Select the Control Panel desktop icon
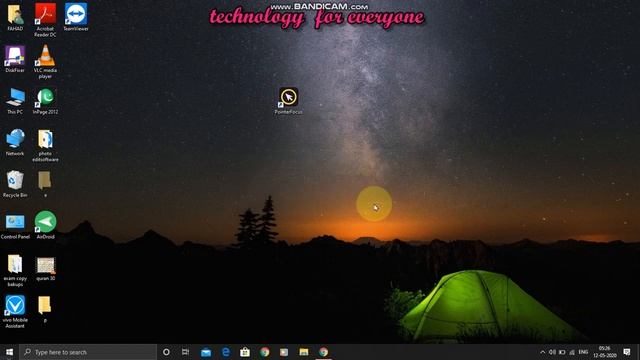This screenshot has height=360, width=640. click(x=15, y=226)
